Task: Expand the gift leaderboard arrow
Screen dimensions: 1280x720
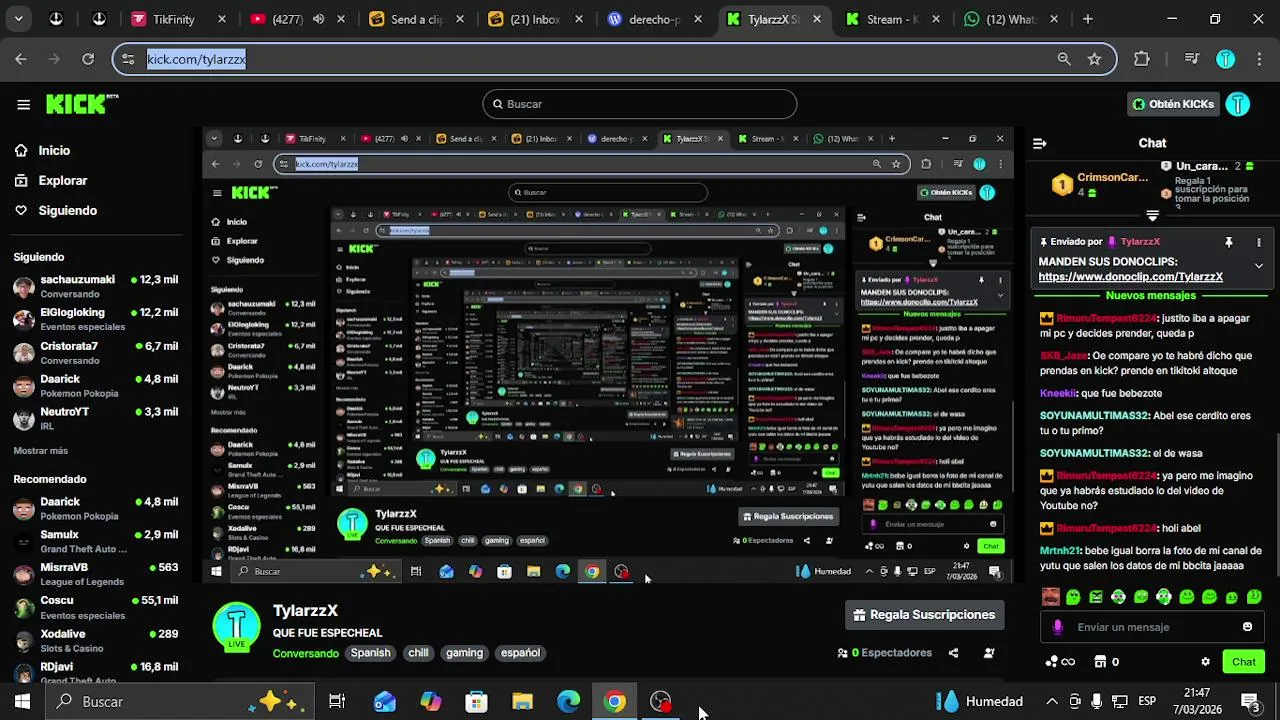Action: pyautogui.click(x=1152, y=216)
